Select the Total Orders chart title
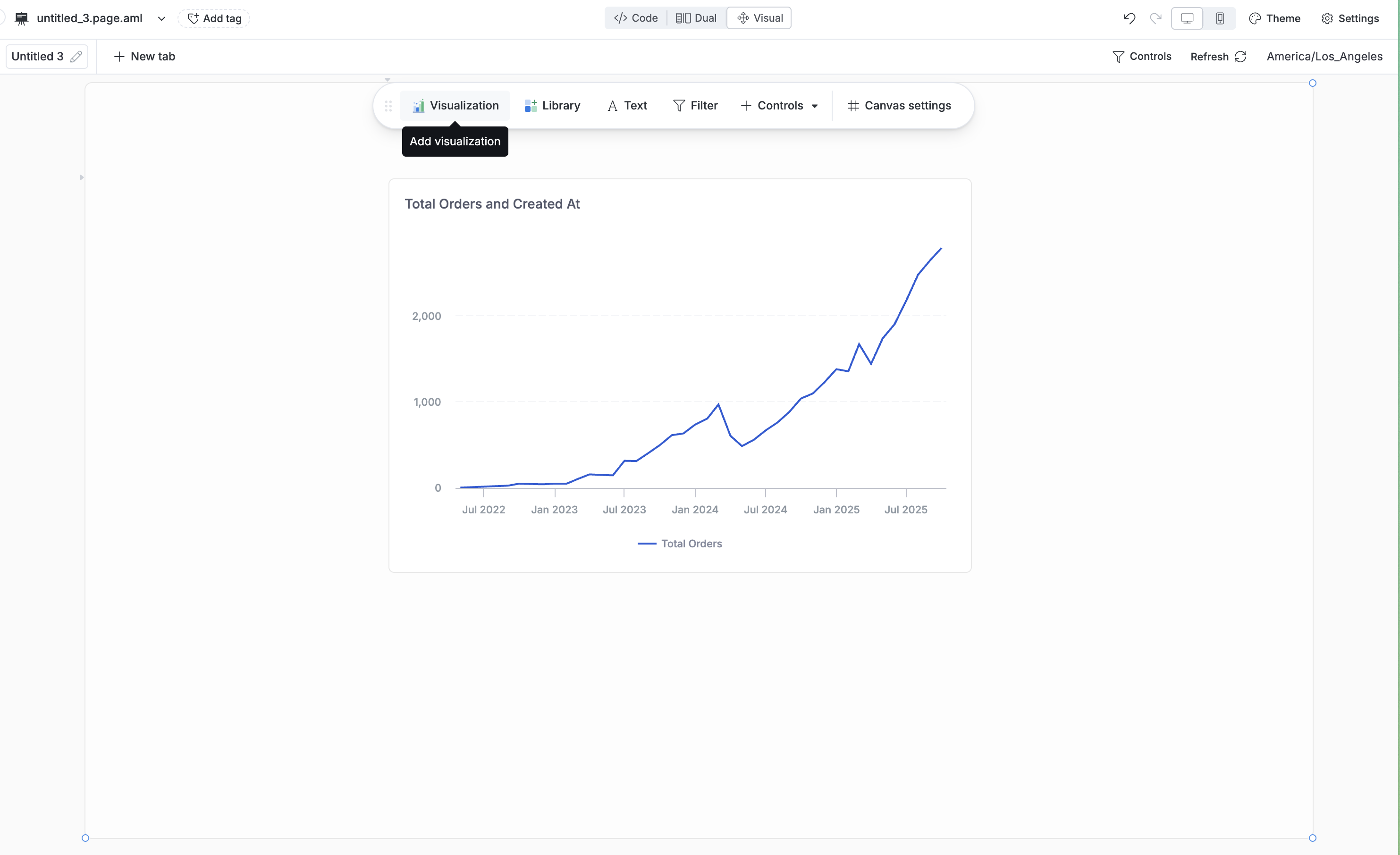The width and height of the screenshot is (1400, 855). tap(492, 204)
